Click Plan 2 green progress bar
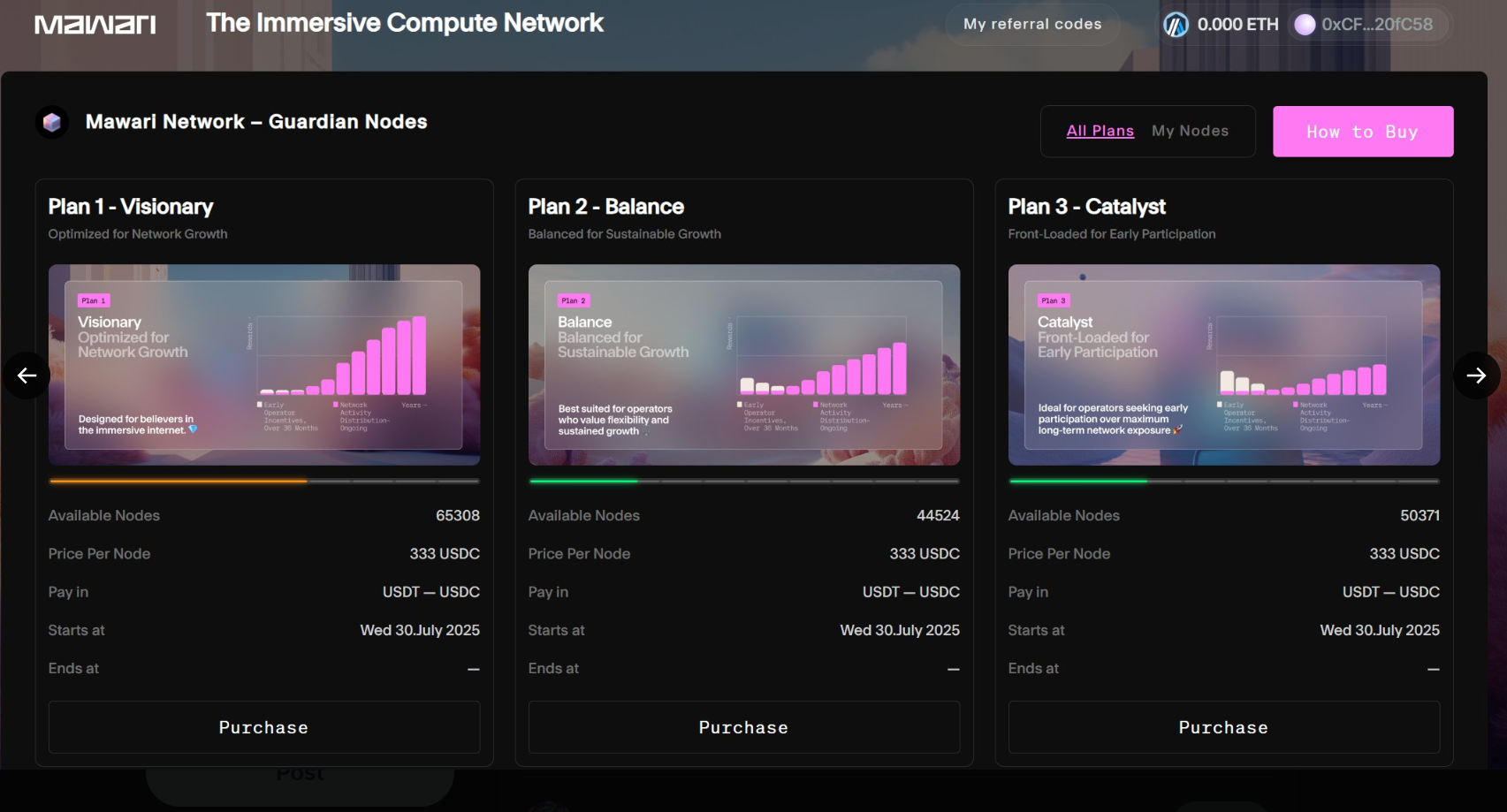This screenshot has height=812, width=1507. click(x=744, y=482)
